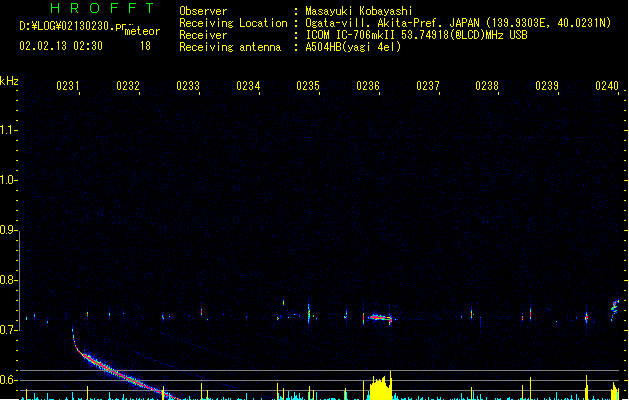Screen dimensions: 629x400
Task: Click the 1.0 kHz axis label
Action: click(x=8, y=180)
